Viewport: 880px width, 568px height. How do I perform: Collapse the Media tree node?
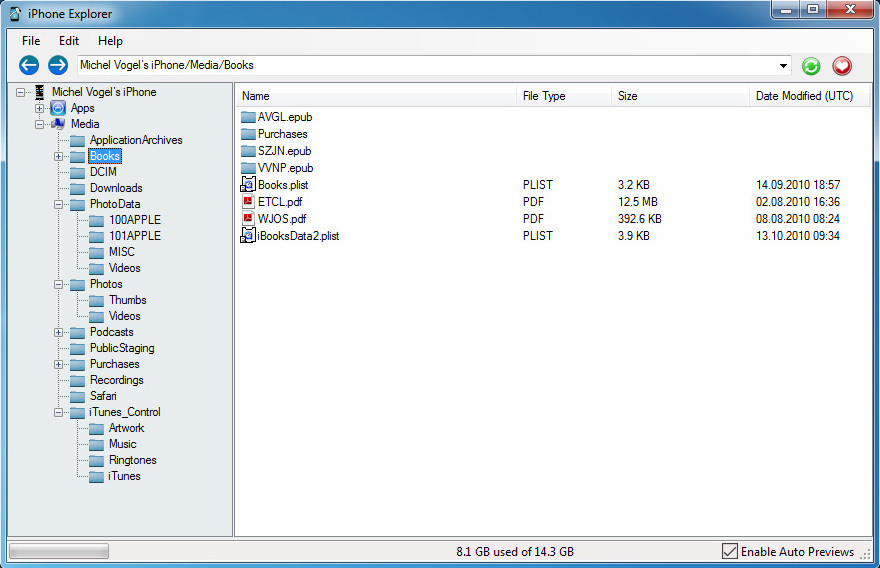(39, 125)
